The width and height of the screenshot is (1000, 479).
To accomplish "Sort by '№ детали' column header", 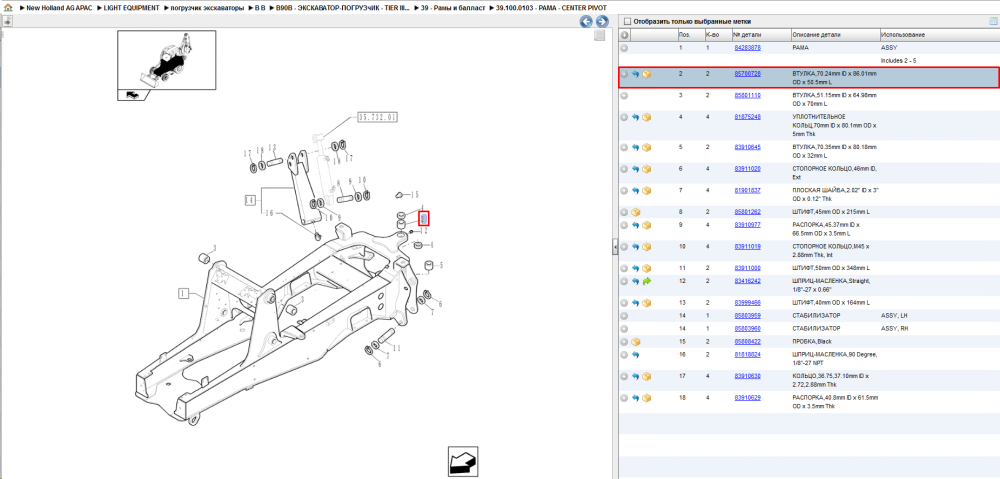I will pyautogui.click(x=761, y=34).
